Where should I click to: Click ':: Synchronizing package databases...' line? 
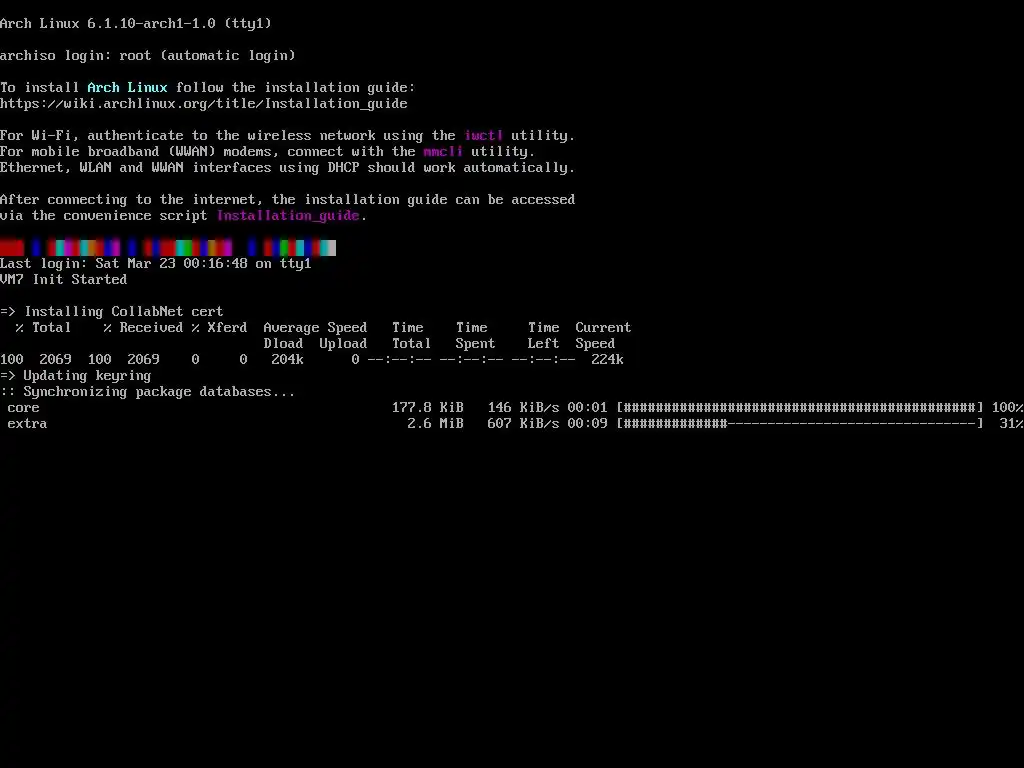148,392
